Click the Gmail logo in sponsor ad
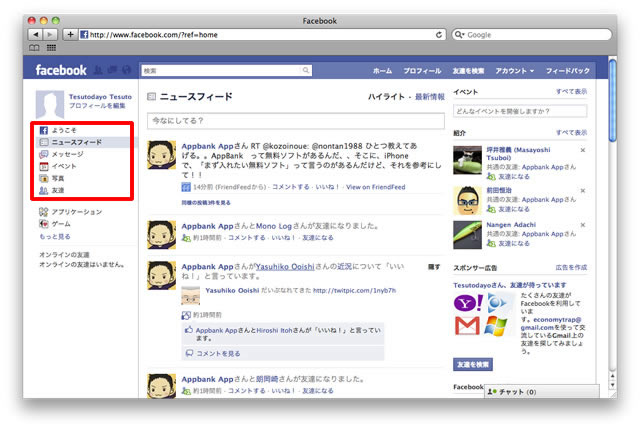This screenshot has height=430, width=640. 467,326
